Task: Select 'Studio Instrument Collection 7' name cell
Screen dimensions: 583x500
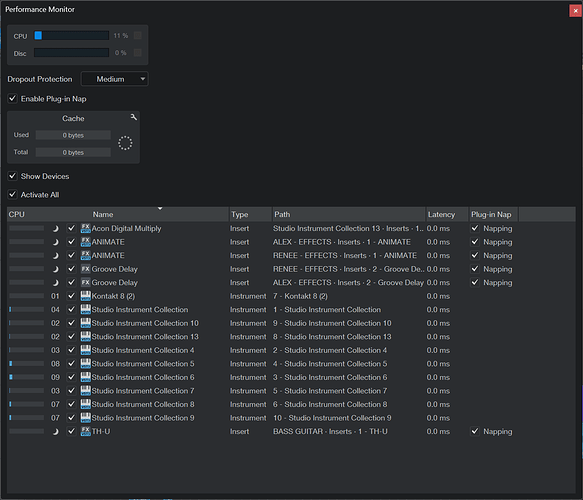Action: [x=143, y=391]
